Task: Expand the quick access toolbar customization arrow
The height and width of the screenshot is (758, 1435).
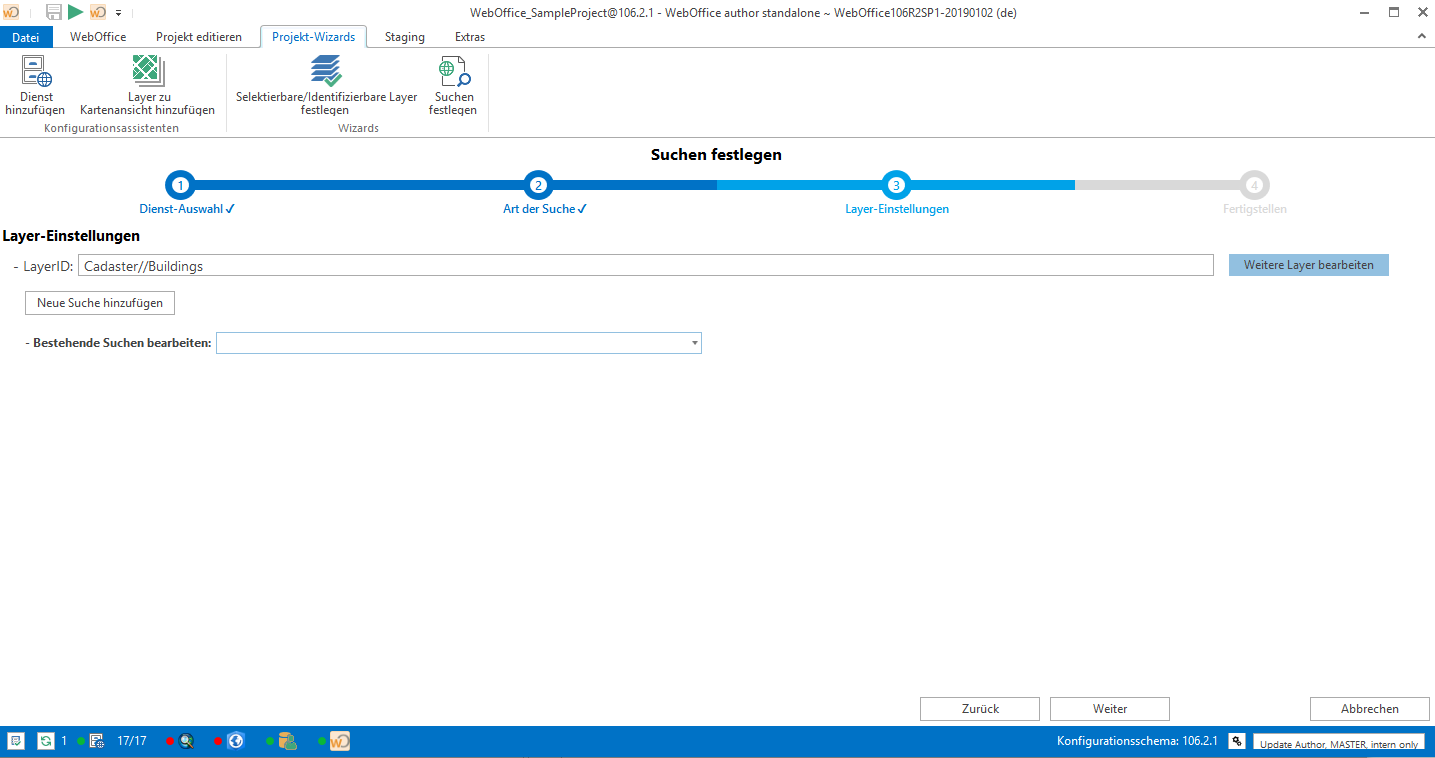Action: pyautogui.click(x=117, y=13)
